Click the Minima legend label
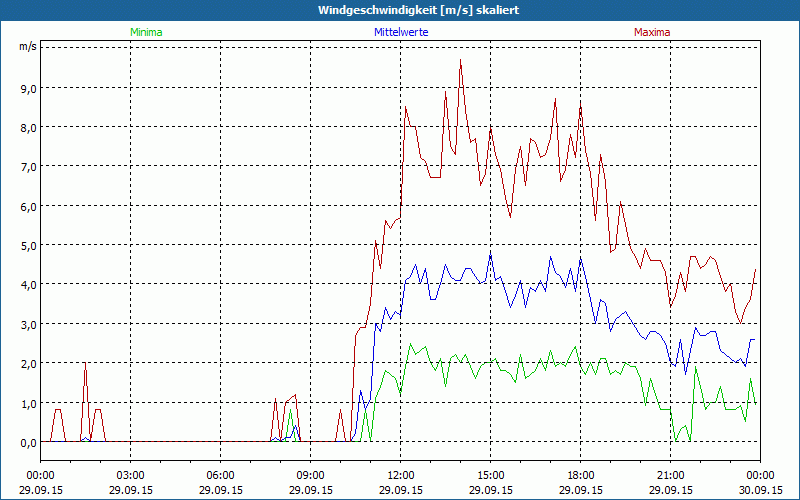This screenshot has height=500, width=800. pos(146,32)
